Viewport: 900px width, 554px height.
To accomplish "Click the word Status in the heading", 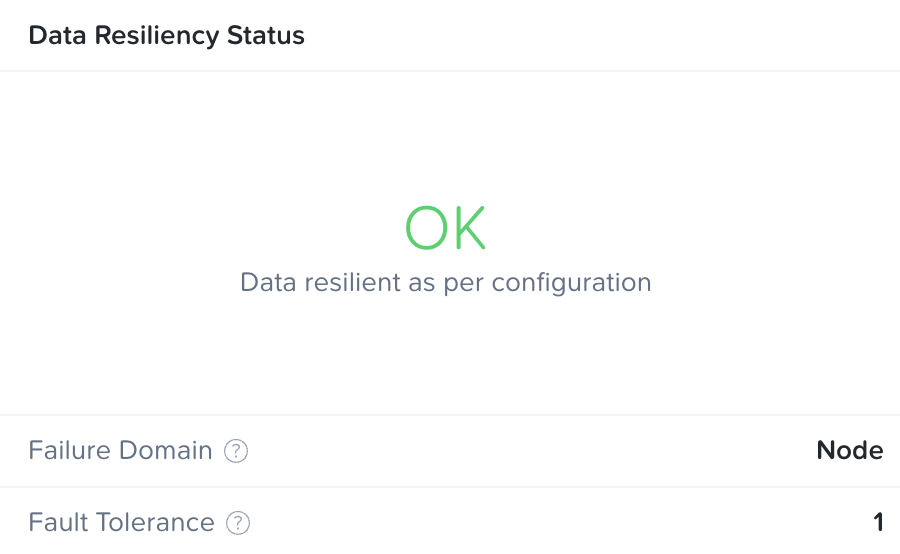I will (x=266, y=35).
